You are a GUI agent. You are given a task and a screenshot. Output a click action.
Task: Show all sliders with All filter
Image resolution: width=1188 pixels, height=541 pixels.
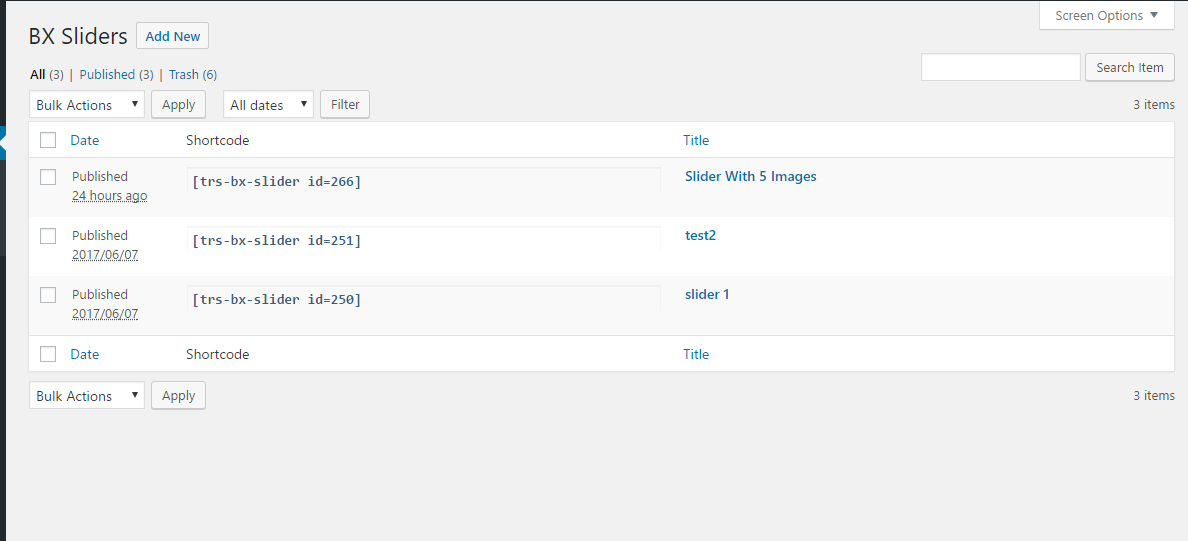tap(38, 74)
